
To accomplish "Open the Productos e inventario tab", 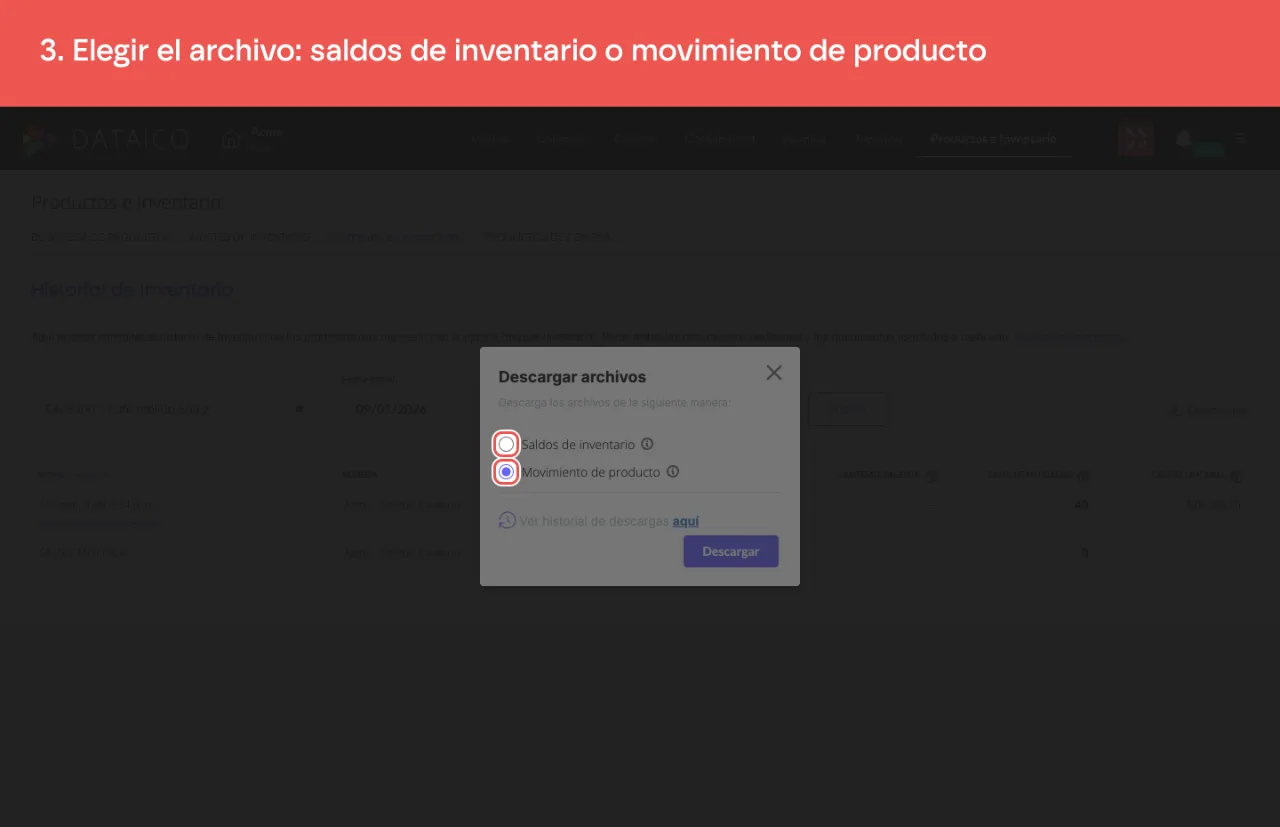I will (993, 139).
